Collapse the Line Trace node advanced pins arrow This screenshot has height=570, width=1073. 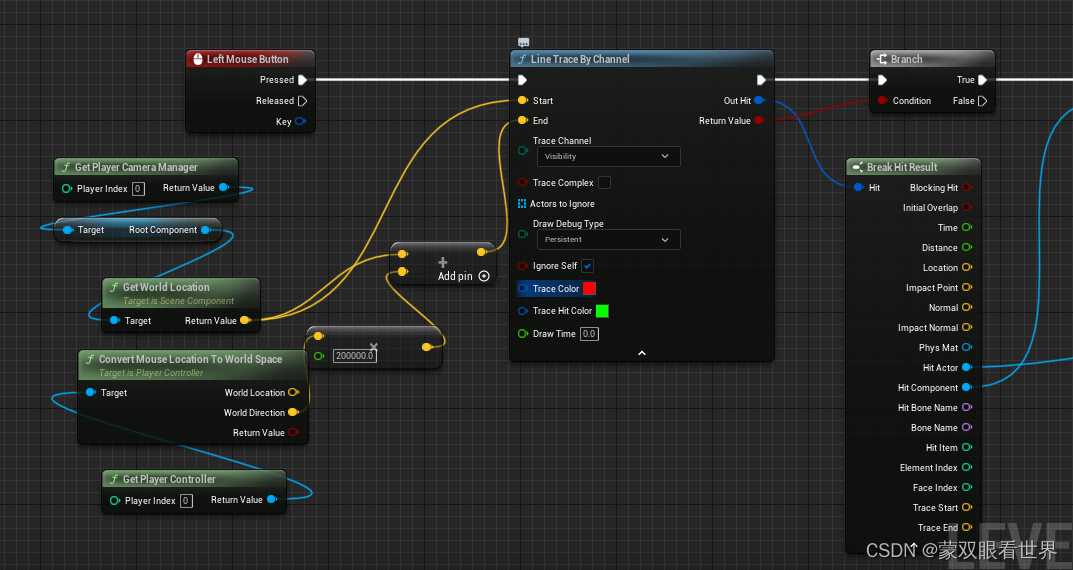(642, 353)
